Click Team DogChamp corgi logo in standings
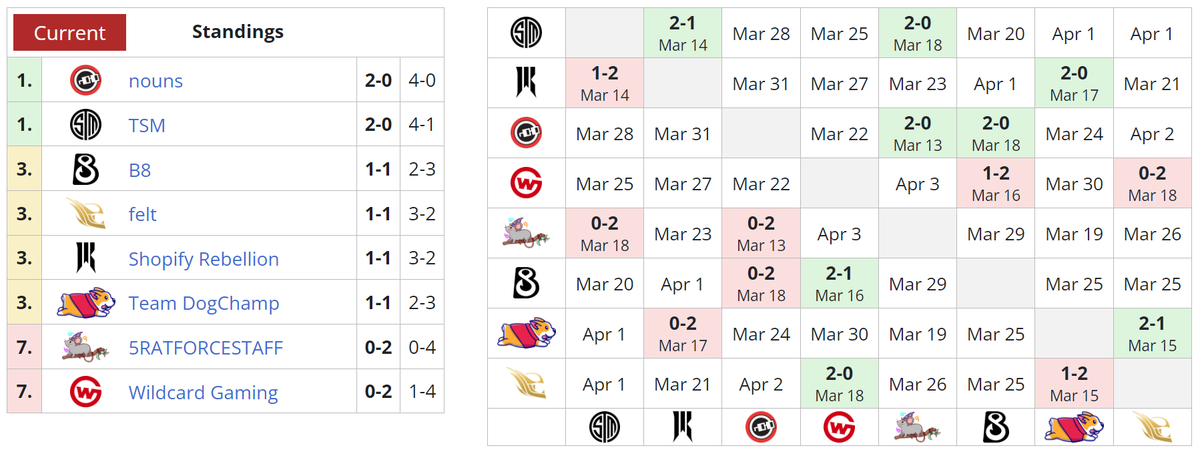Viewport: 1200px width, 452px height. pos(84,303)
